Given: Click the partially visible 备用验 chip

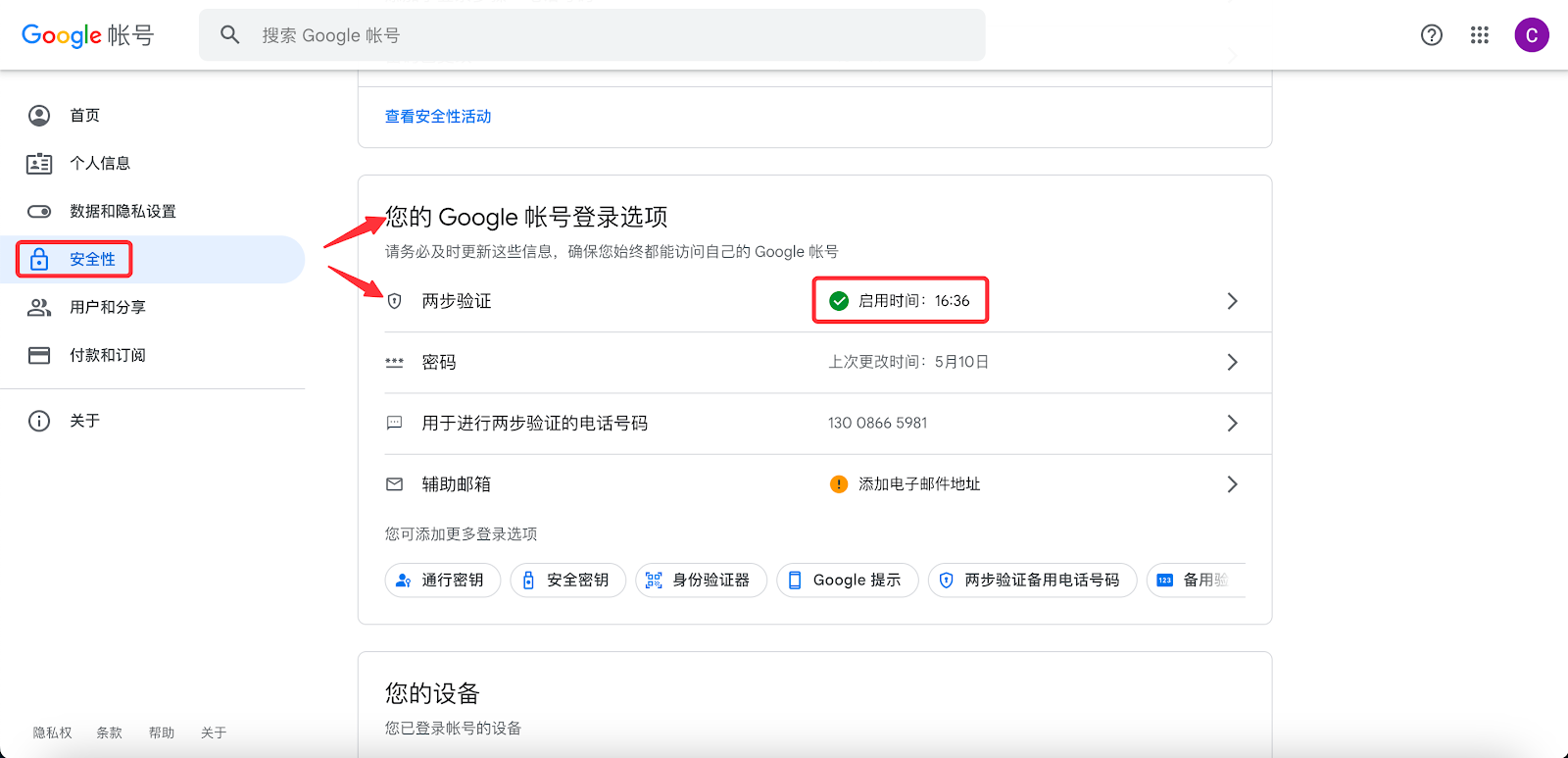Looking at the screenshot, I should pyautogui.click(x=1197, y=581).
